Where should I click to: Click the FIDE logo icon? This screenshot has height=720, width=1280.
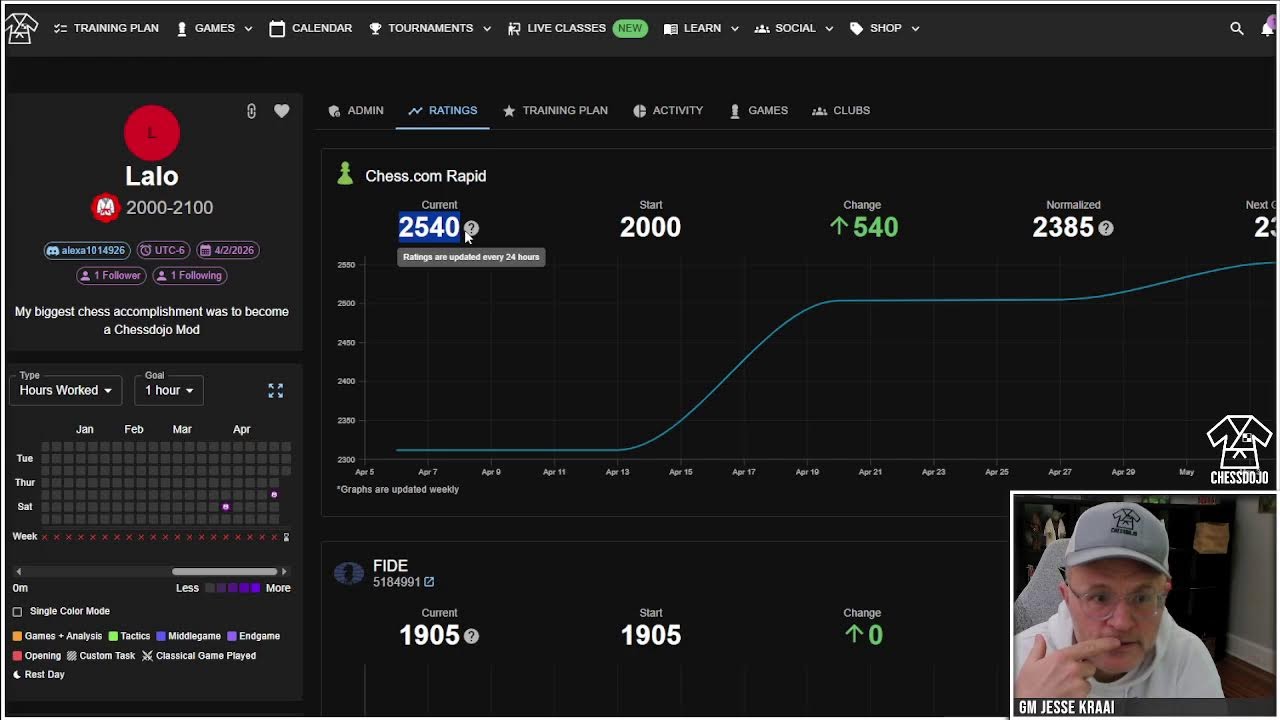click(x=349, y=573)
